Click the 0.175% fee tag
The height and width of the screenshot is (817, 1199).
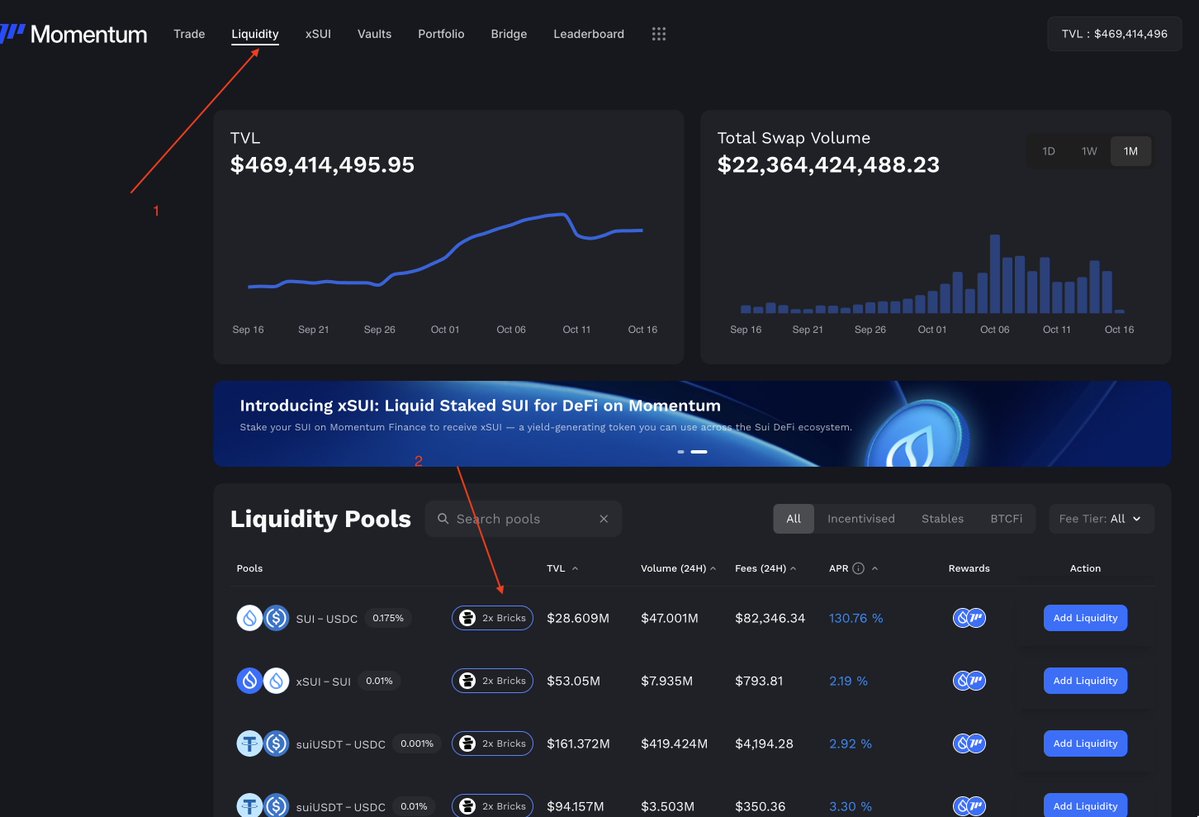[388, 617]
